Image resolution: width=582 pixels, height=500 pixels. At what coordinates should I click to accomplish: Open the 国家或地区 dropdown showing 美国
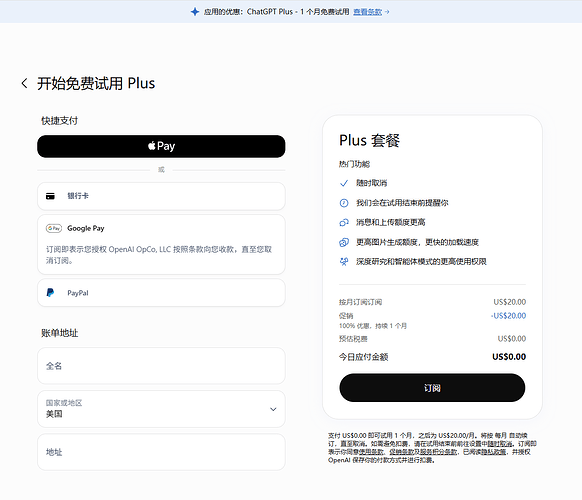coord(161,409)
